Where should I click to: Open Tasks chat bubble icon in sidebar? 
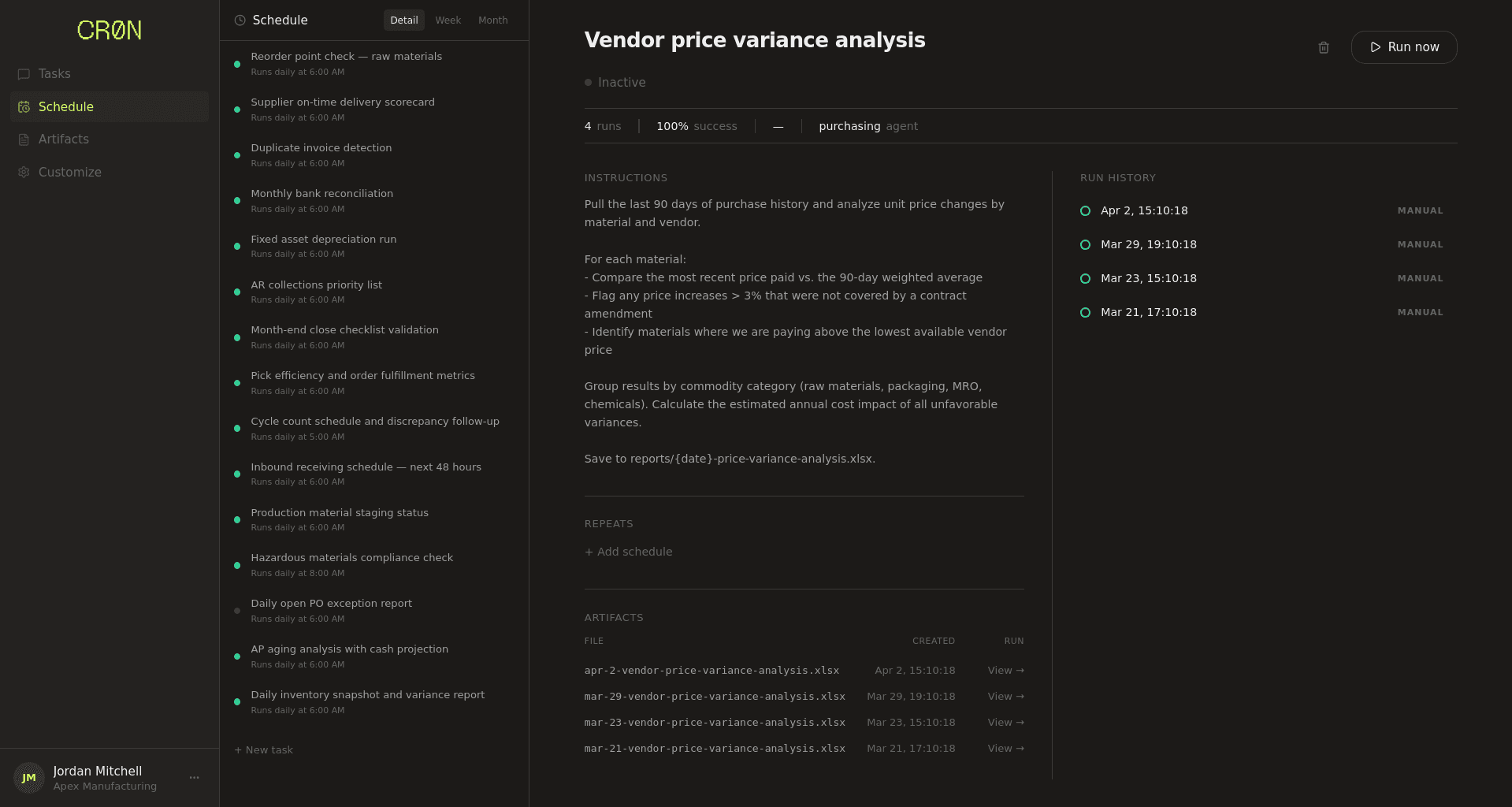point(24,74)
